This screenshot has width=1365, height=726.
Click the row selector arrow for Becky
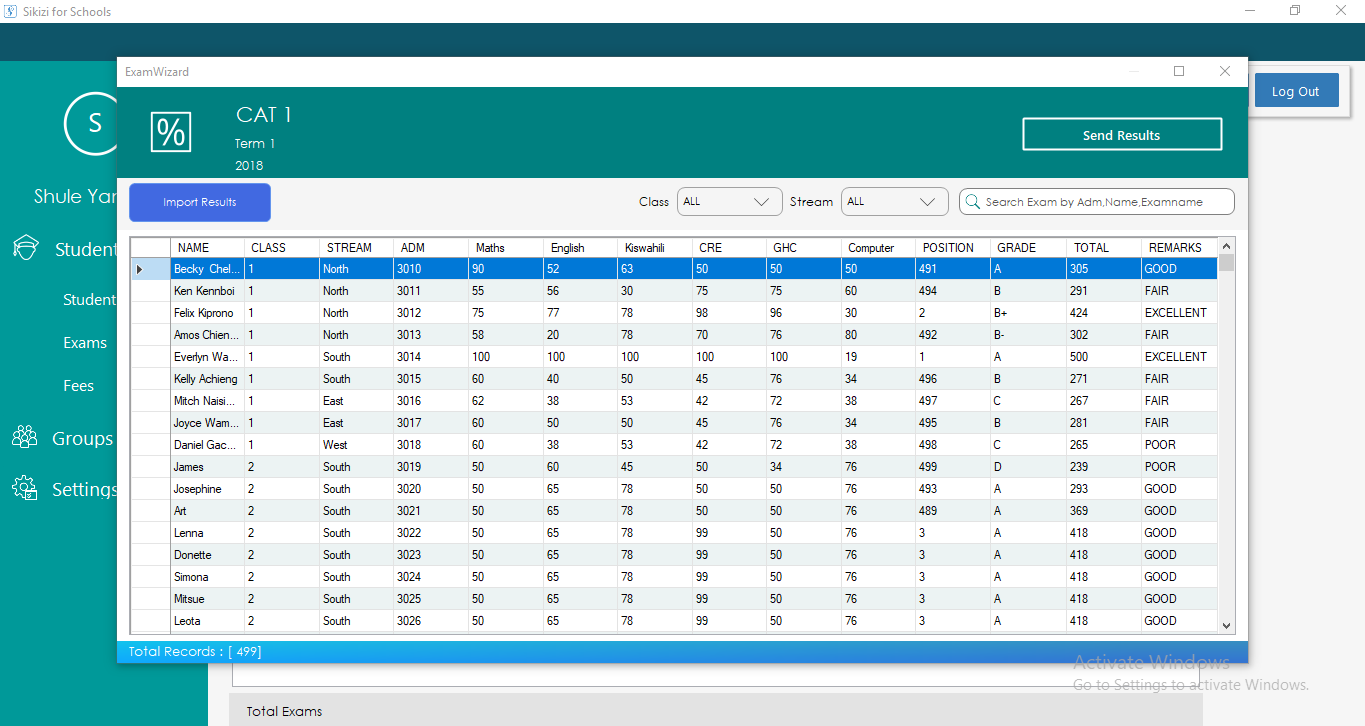[x=150, y=269]
